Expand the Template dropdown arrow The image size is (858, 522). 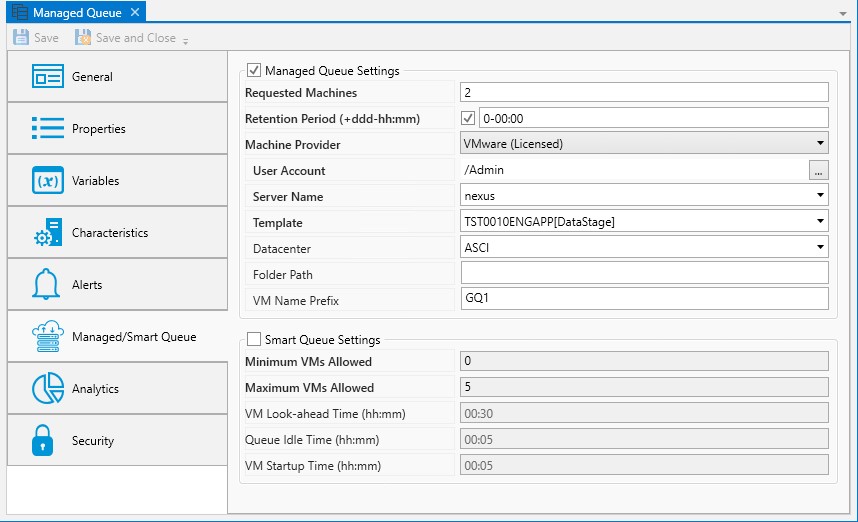820,221
